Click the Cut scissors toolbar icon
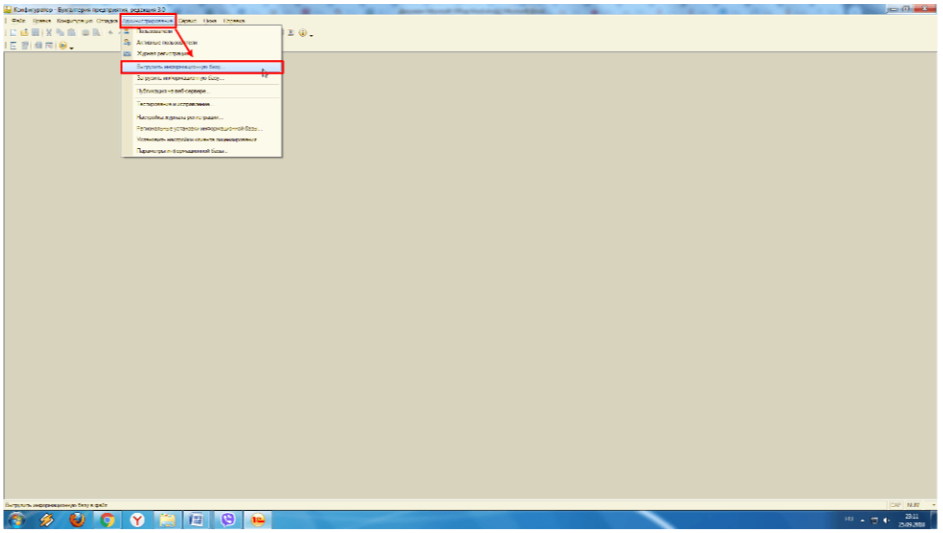 tap(49, 32)
